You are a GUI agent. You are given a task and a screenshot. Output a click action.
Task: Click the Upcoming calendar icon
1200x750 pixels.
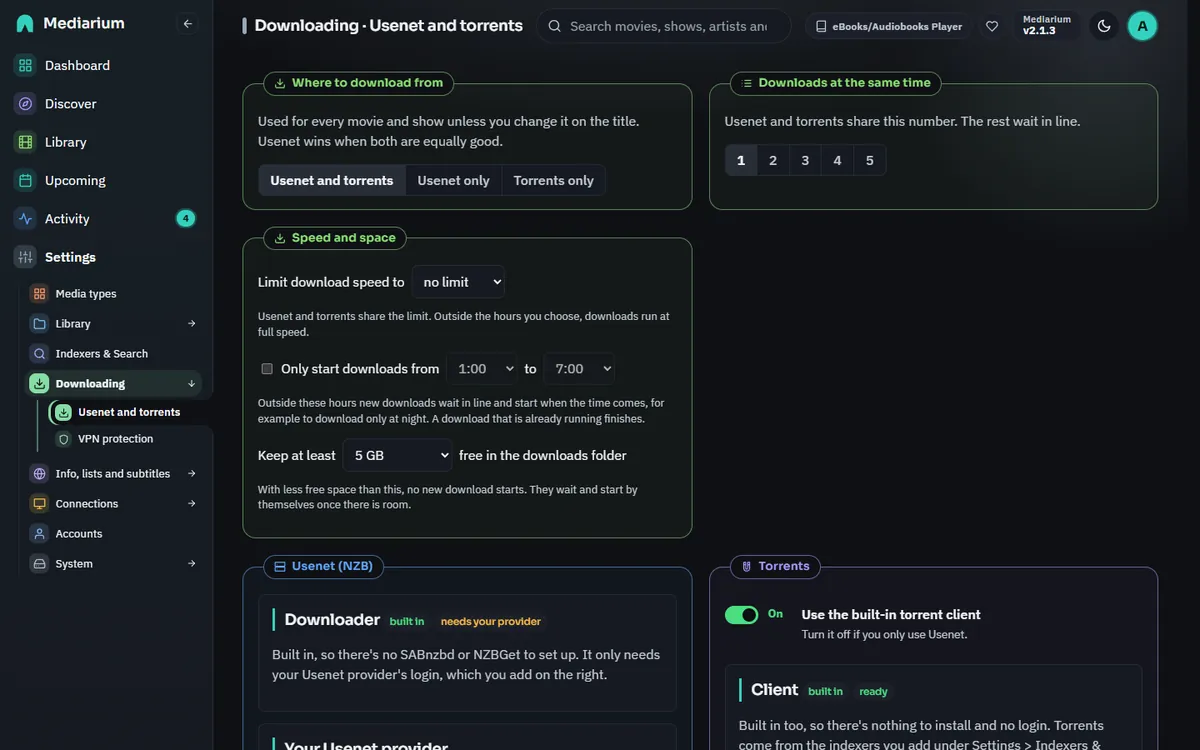pos(25,180)
